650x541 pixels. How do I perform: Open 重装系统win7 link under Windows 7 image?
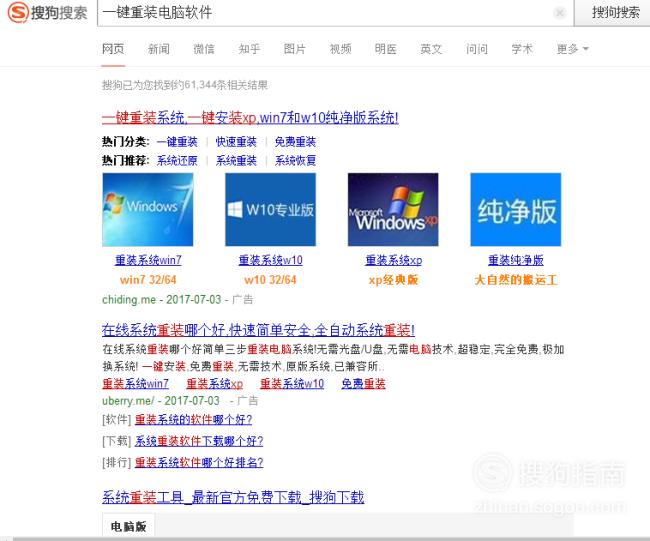click(148, 260)
